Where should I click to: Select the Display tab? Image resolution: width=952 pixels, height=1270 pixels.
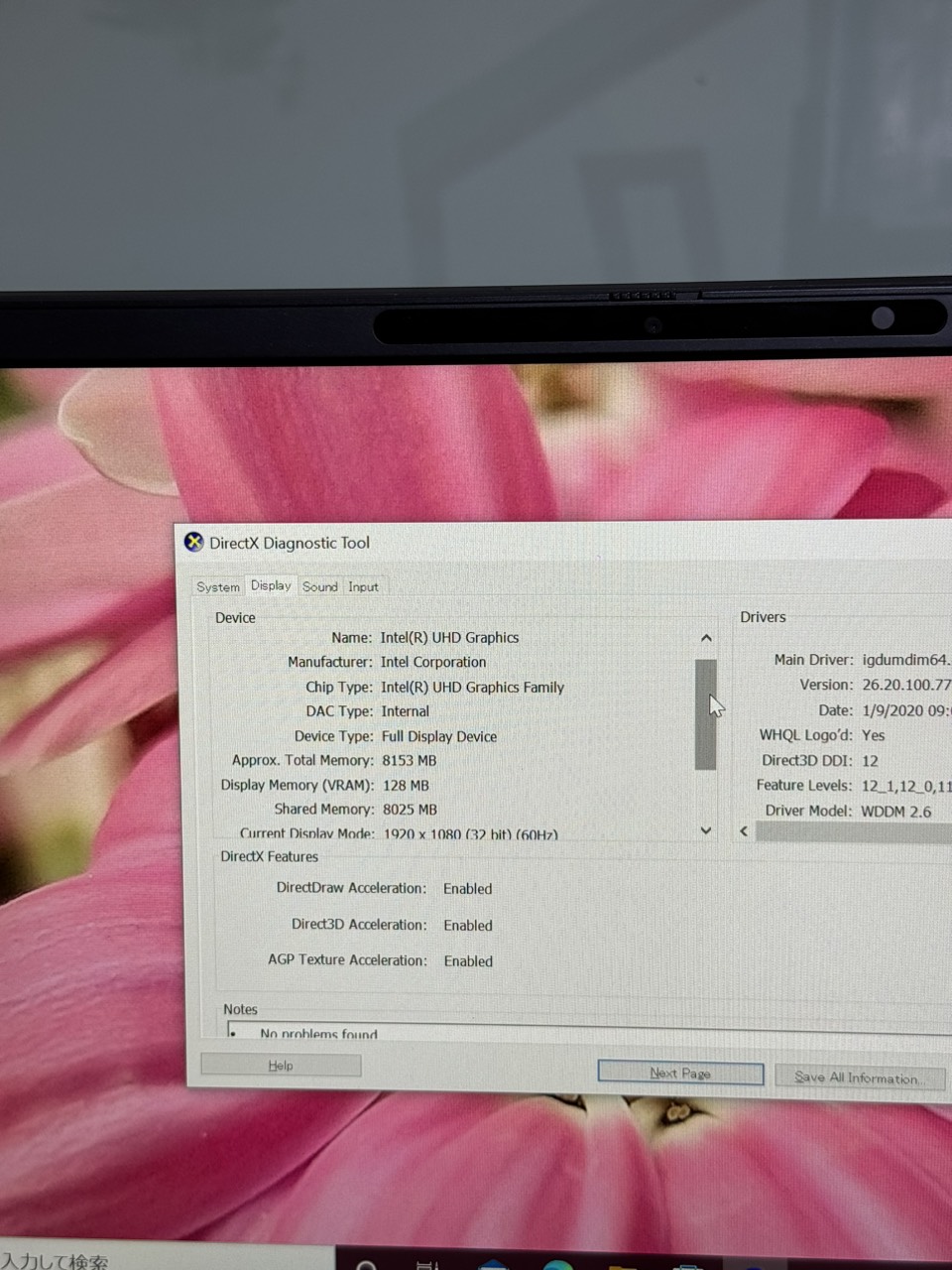pyautogui.click(x=271, y=585)
